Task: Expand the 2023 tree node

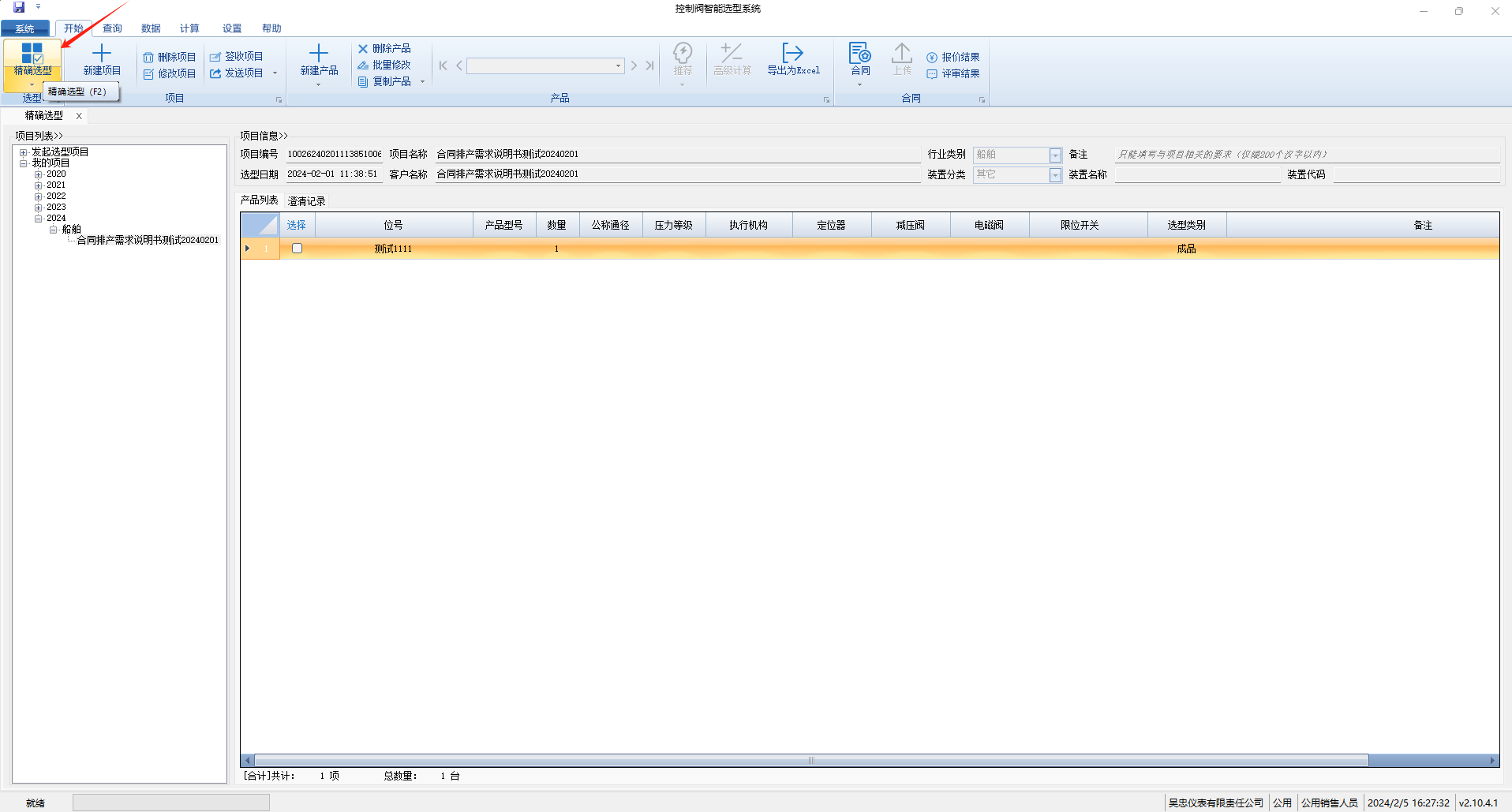Action: [x=38, y=208]
